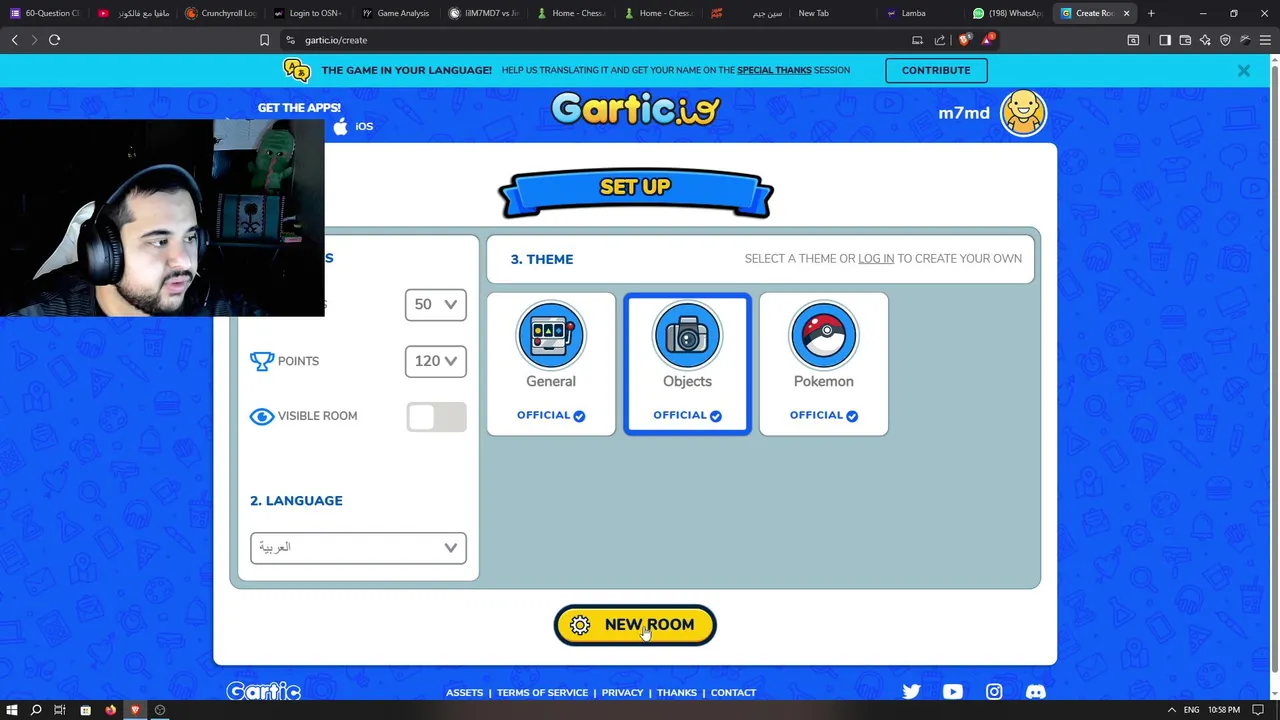Click the Brave browser taskbar icon

[135, 710]
